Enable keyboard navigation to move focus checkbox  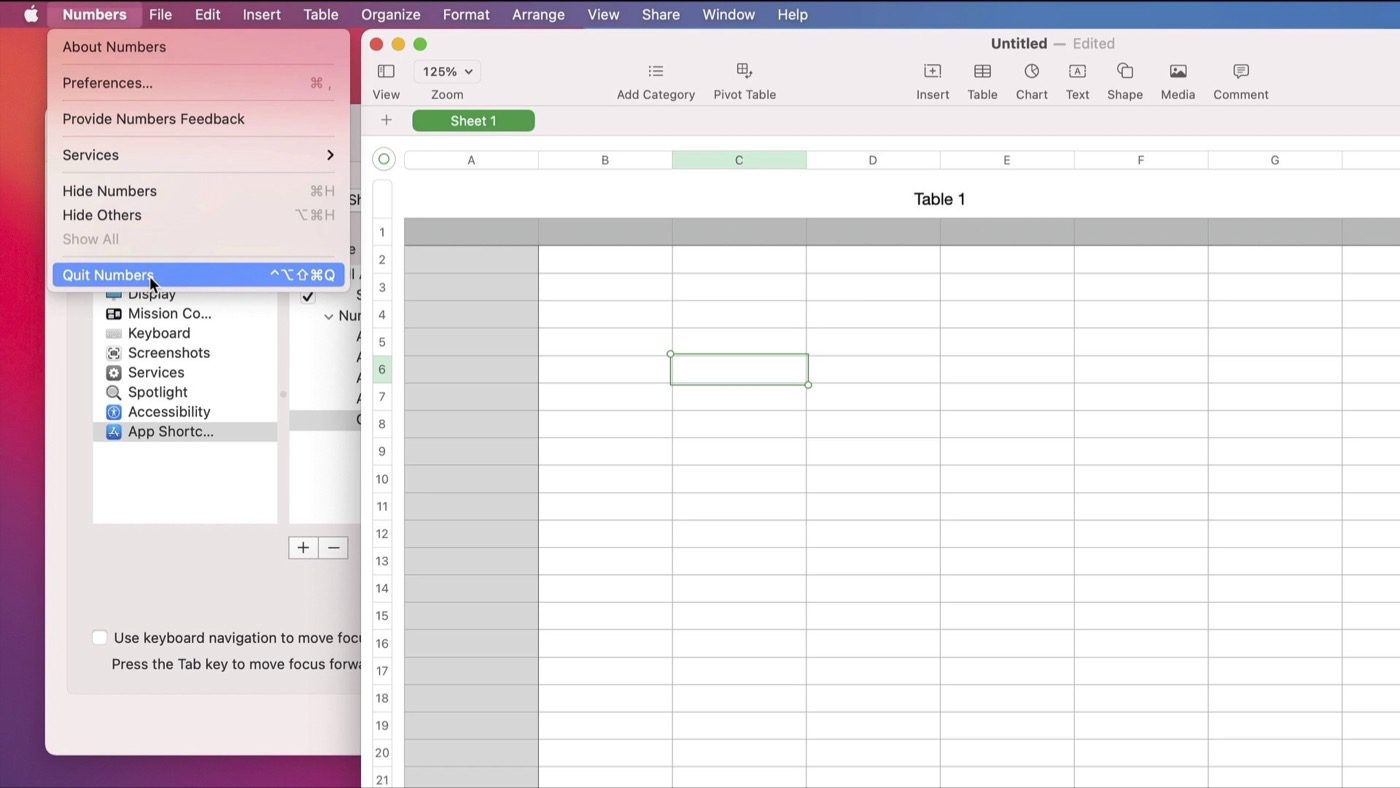[100, 638]
